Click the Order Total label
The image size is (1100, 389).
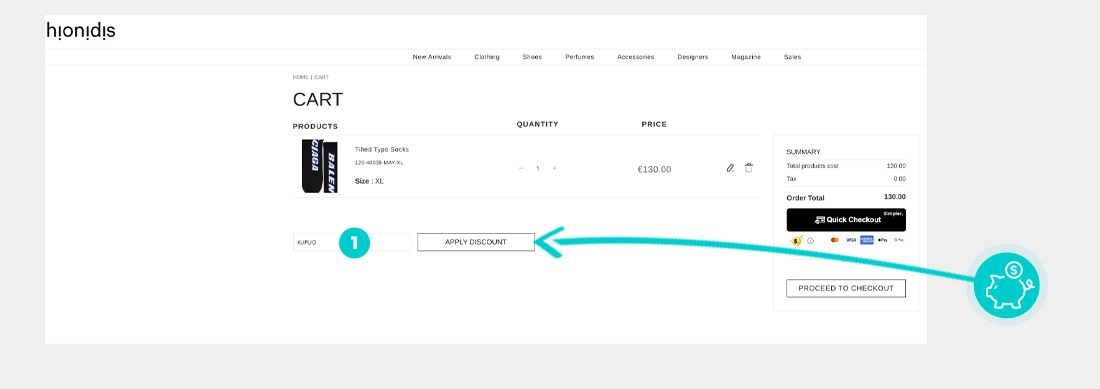(805, 198)
